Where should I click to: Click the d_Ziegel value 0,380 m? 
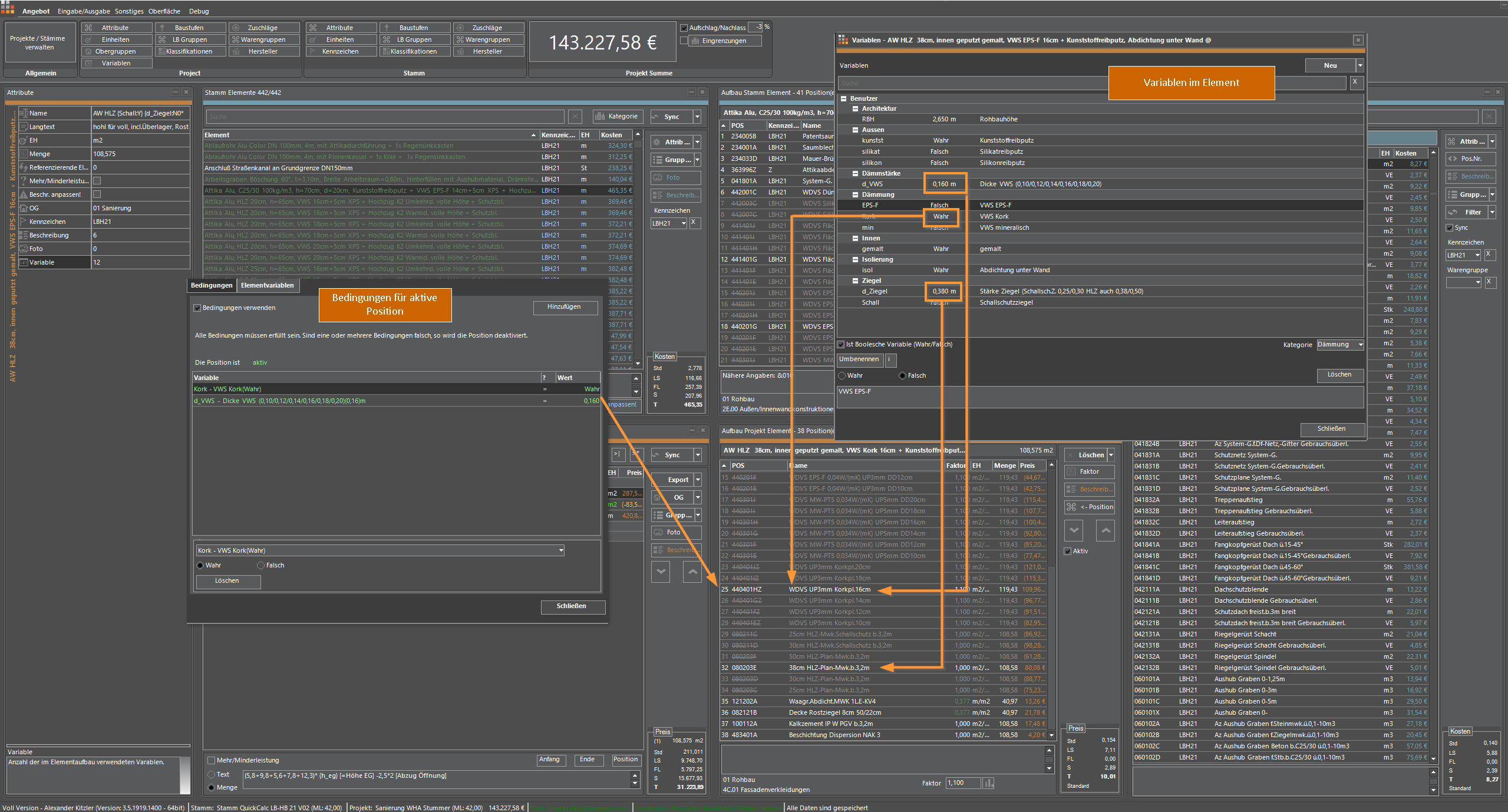pos(944,291)
